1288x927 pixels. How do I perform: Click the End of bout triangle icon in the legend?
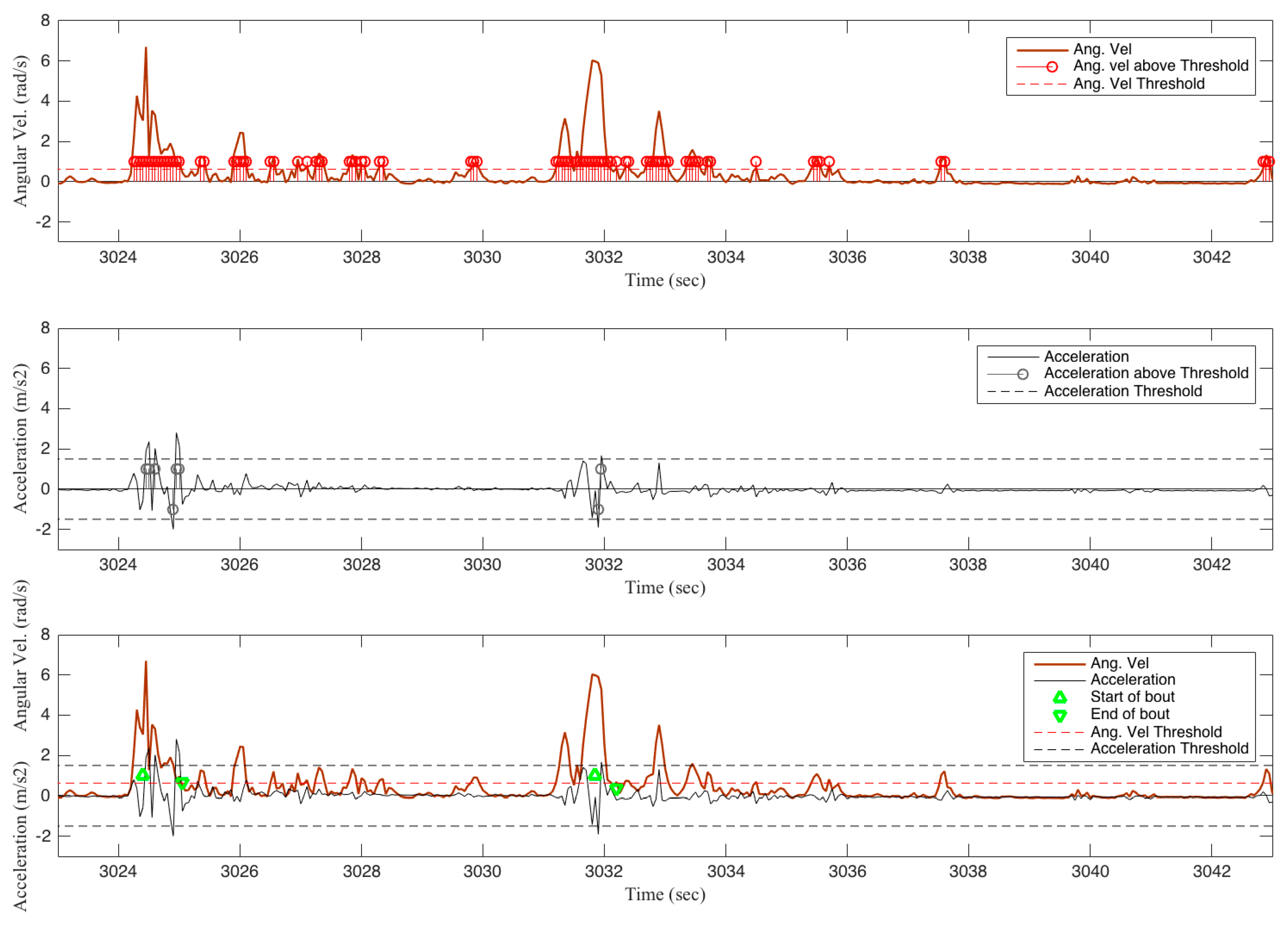[x=1060, y=715]
